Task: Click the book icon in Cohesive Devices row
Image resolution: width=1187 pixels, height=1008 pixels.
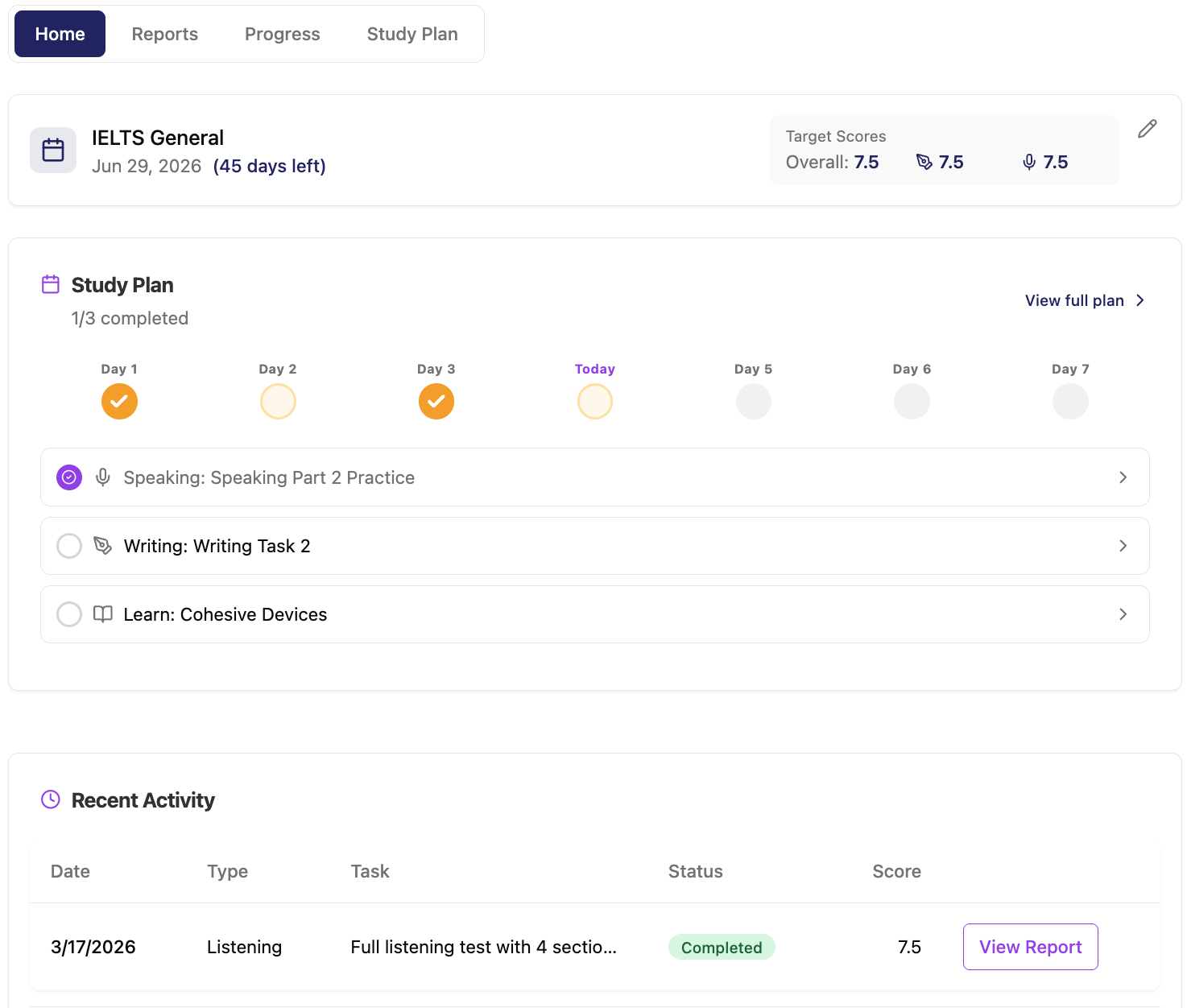Action: (x=103, y=614)
